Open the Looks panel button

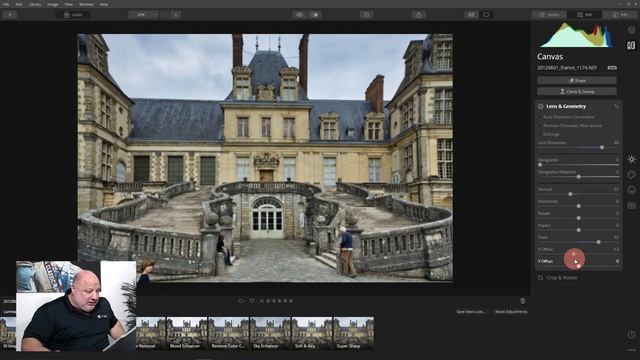pyautogui.click(x=73, y=15)
